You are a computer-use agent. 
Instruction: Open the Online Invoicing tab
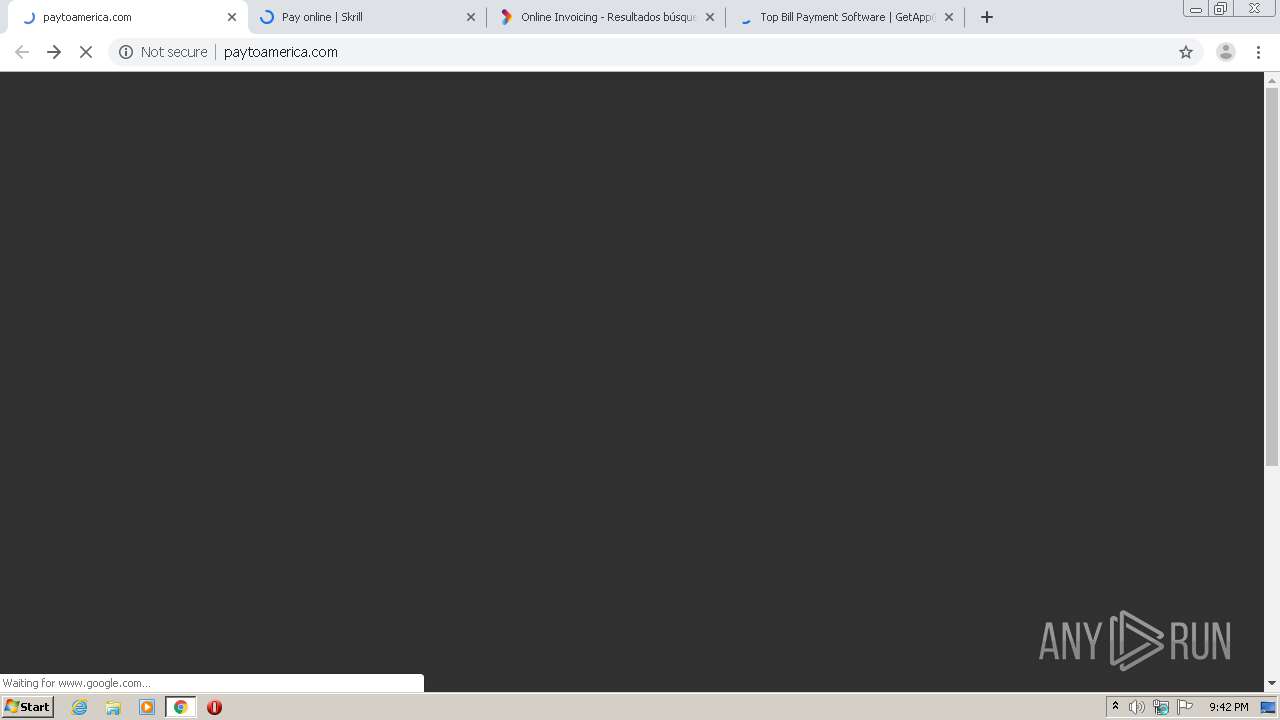coord(605,17)
